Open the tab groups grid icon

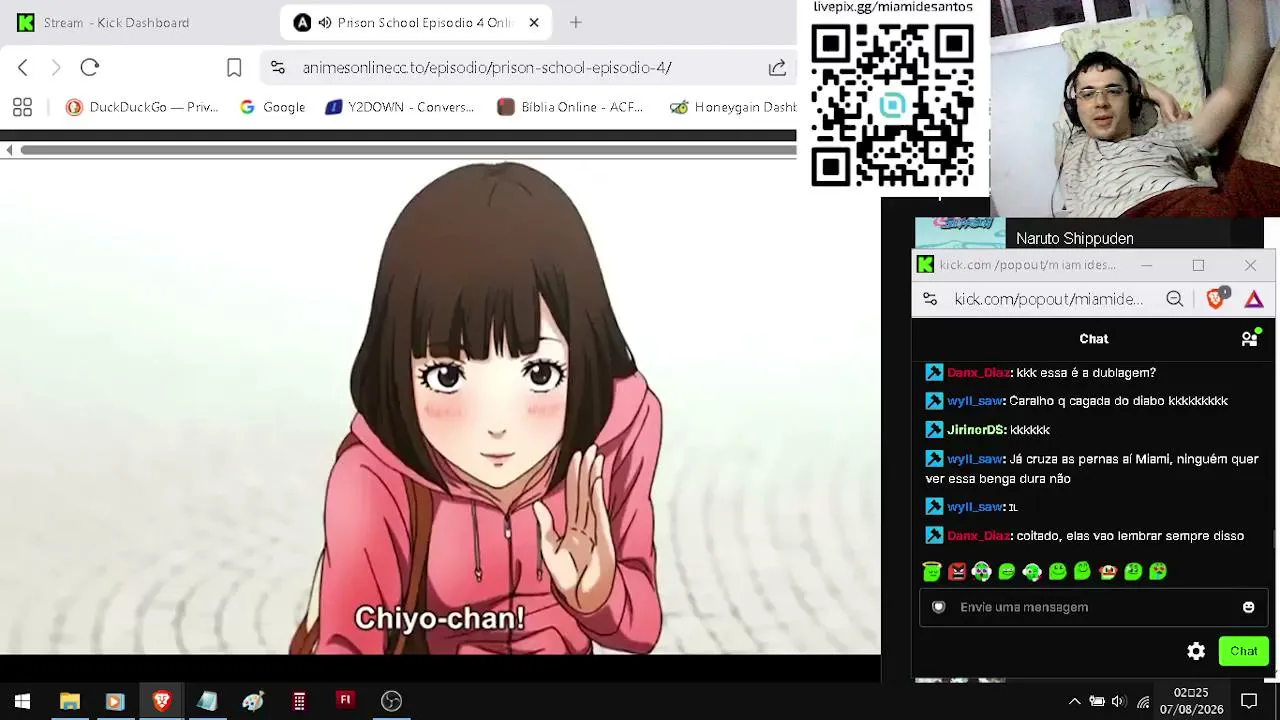click(x=22, y=107)
